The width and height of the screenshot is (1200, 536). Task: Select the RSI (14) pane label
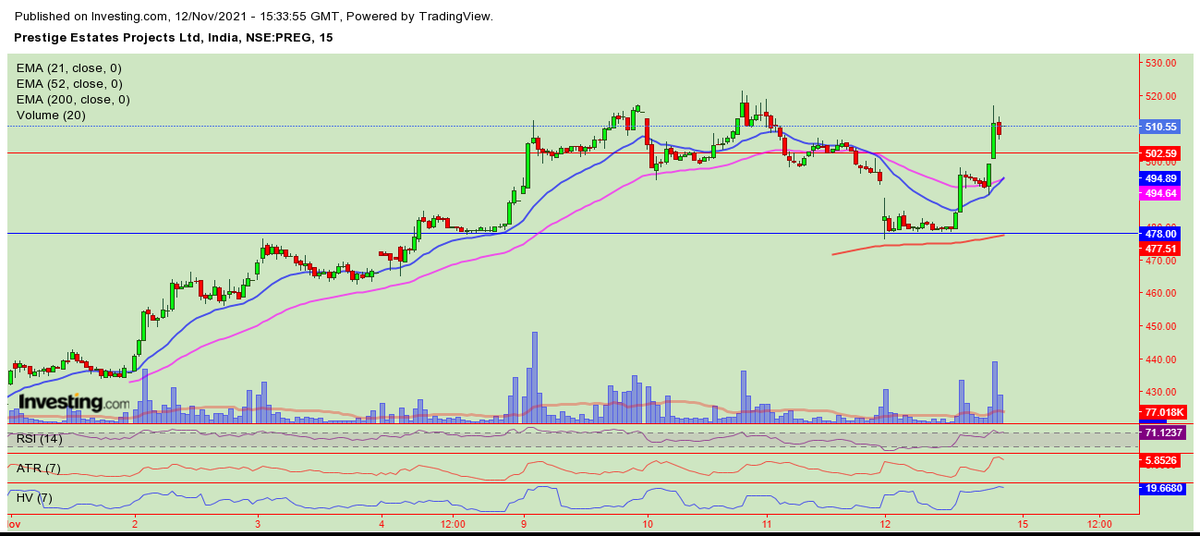(40, 439)
